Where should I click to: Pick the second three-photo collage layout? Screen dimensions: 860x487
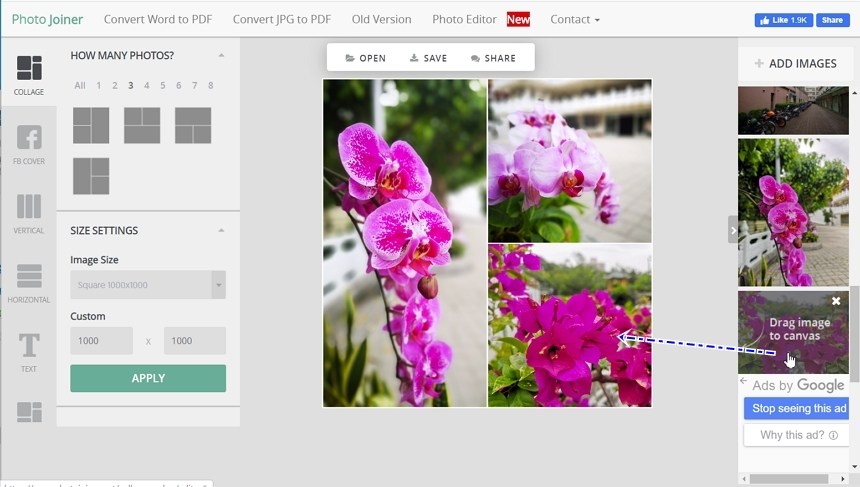[142, 126]
